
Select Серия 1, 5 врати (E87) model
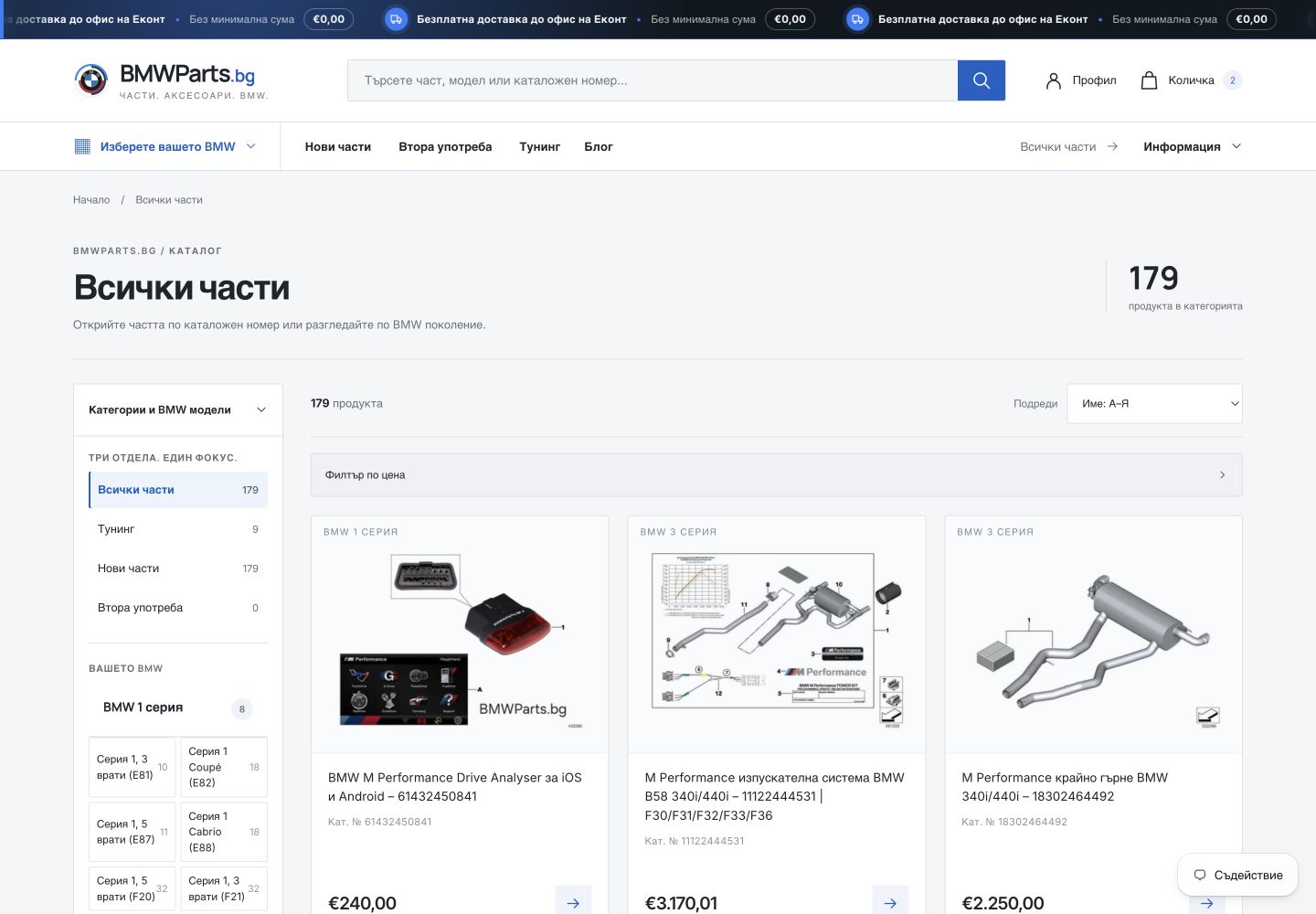(133, 832)
